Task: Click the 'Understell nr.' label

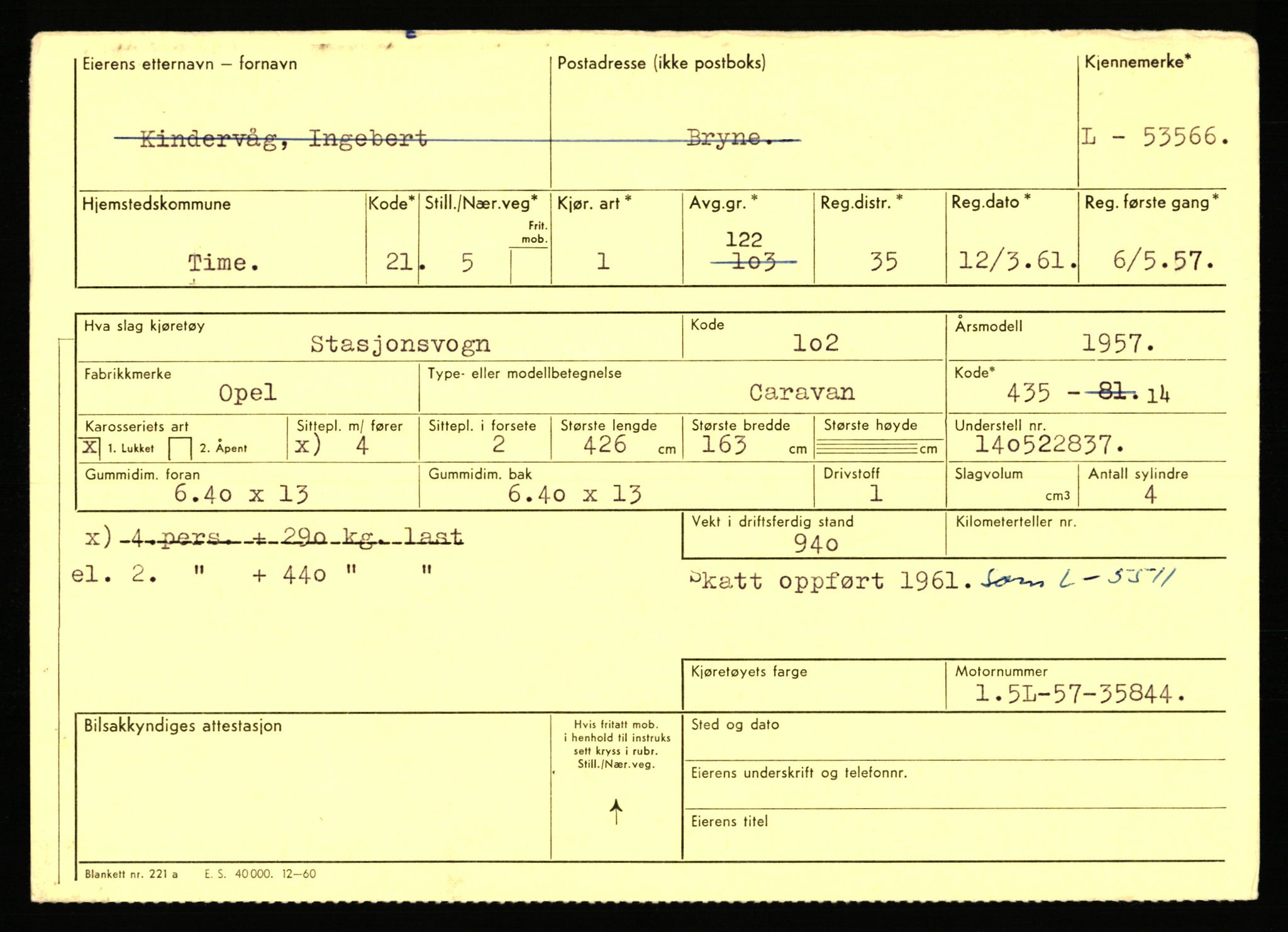Action: tap(1000, 425)
